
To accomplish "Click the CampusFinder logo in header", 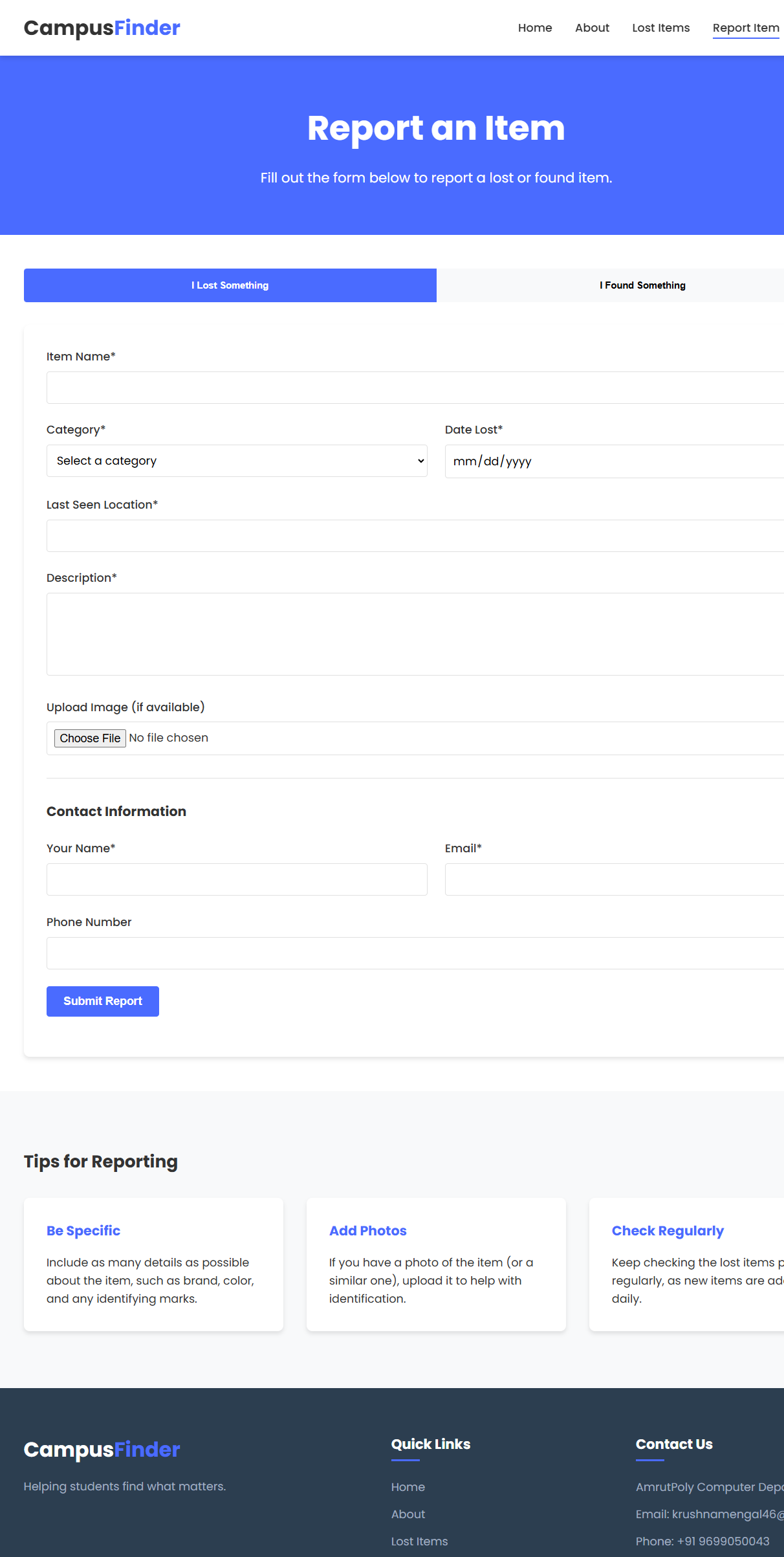I will [102, 28].
